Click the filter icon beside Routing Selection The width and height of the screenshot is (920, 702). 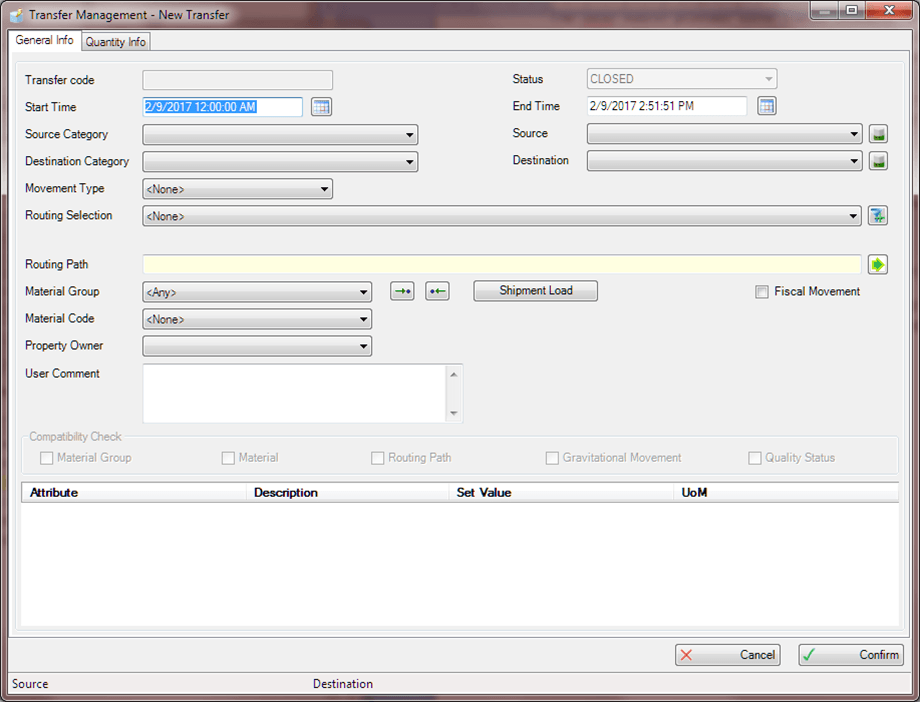[878, 215]
